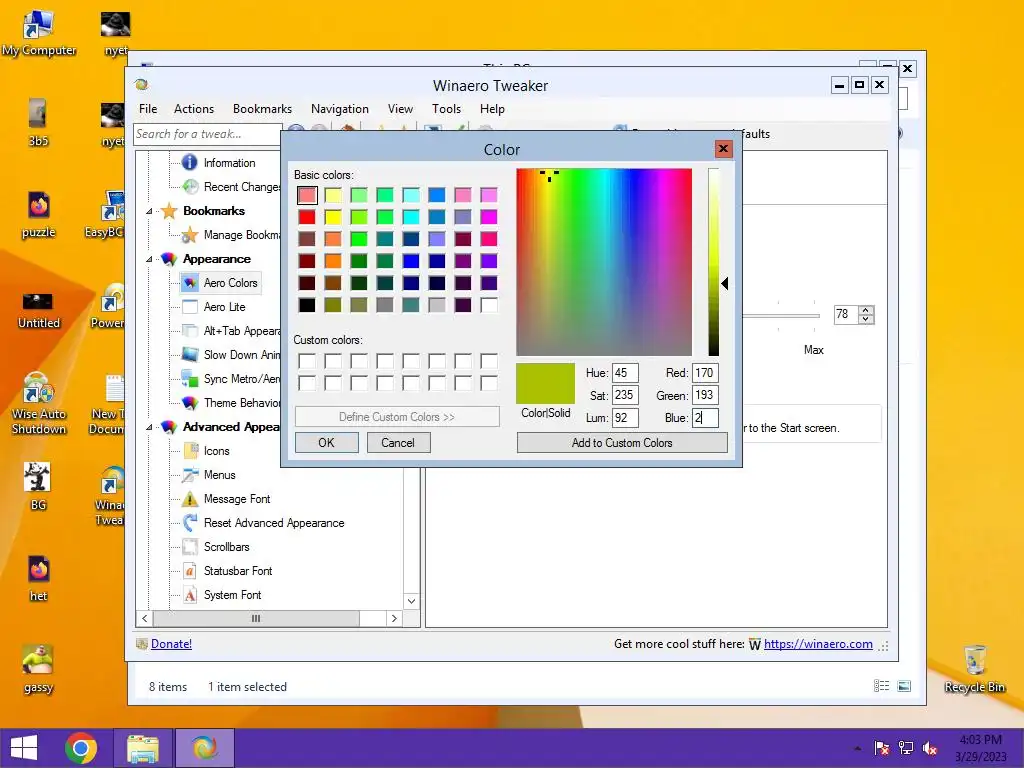Viewport: 1024px width, 768px height.
Task: Click the Aero Colors tree icon
Action: tap(189, 283)
